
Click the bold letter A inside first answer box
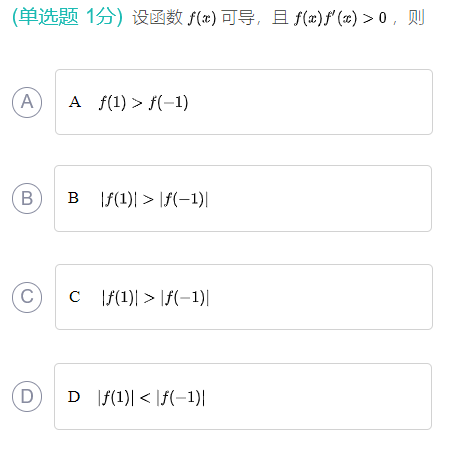point(75,102)
